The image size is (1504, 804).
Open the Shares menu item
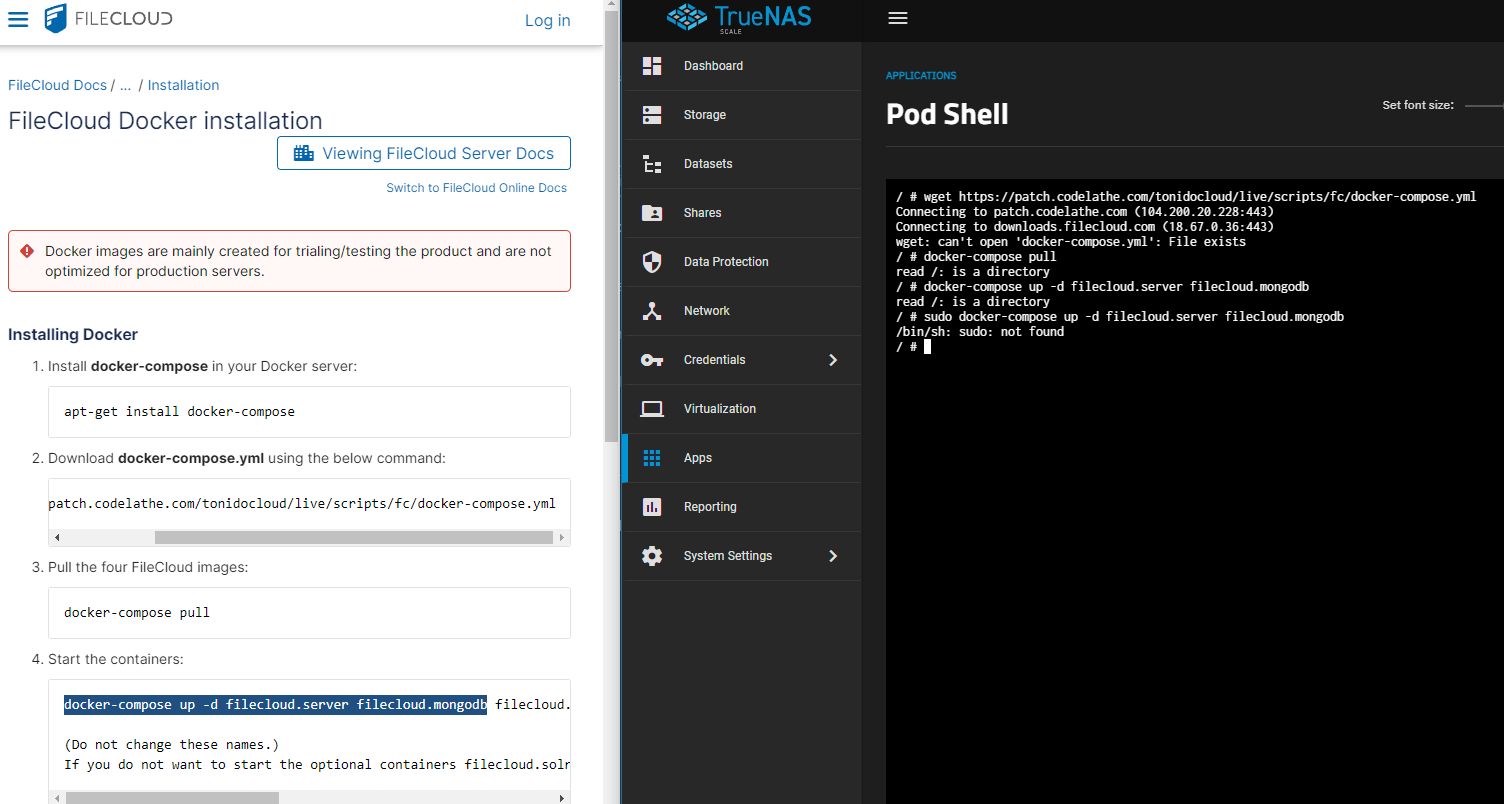741,213
